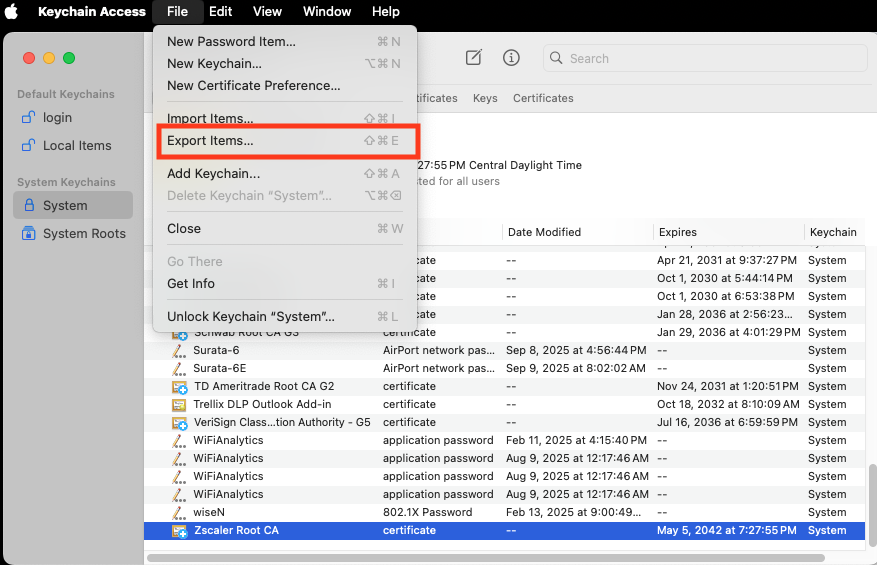This screenshot has width=877, height=565.
Task: Click the key icon for Surata-6E
Action: pyautogui.click(x=178, y=369)
